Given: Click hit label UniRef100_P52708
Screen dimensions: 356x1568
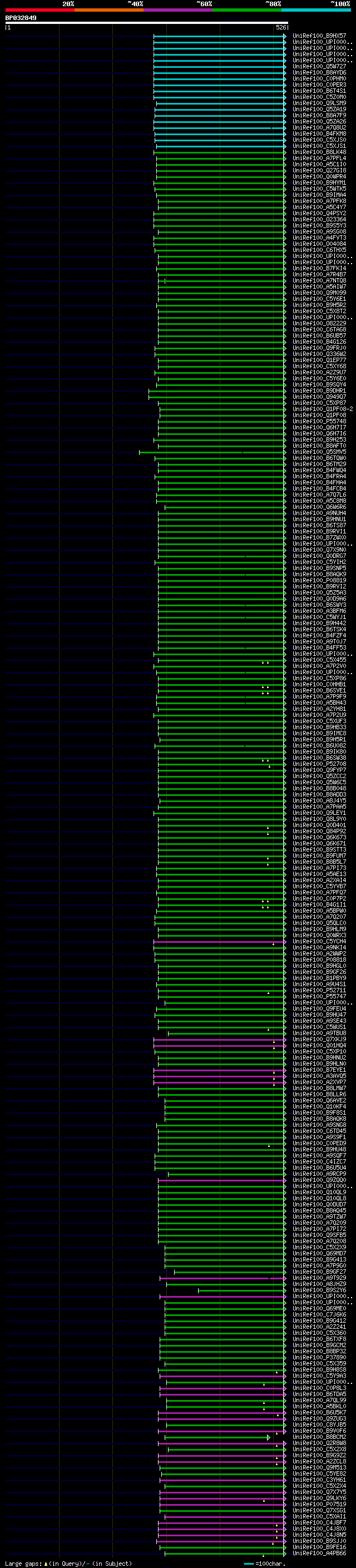Looking at the screenshot, I should click(319, 763).
